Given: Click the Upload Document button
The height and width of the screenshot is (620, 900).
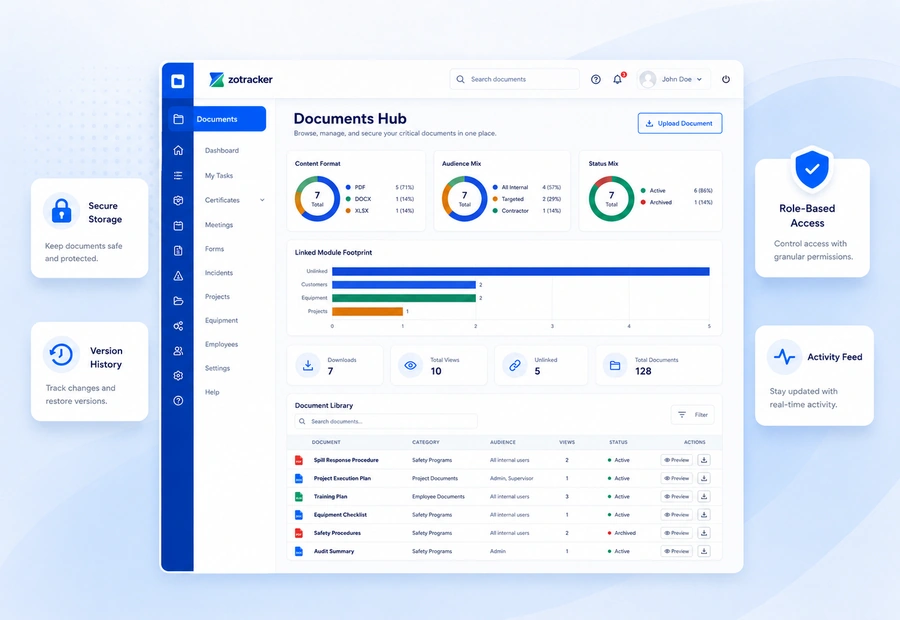Looking at the screenshot, I should (x=680, y=123).
